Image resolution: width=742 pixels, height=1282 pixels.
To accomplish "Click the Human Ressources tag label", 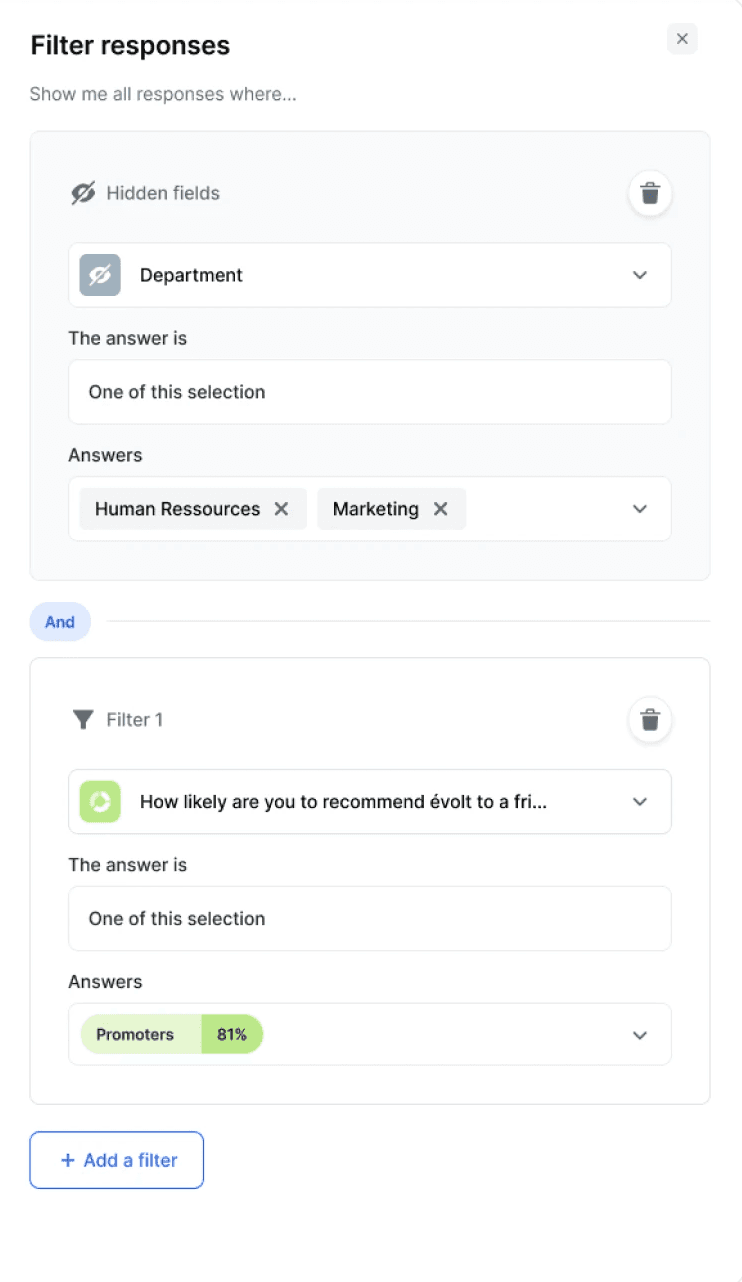I will click(x=177, y=509).
